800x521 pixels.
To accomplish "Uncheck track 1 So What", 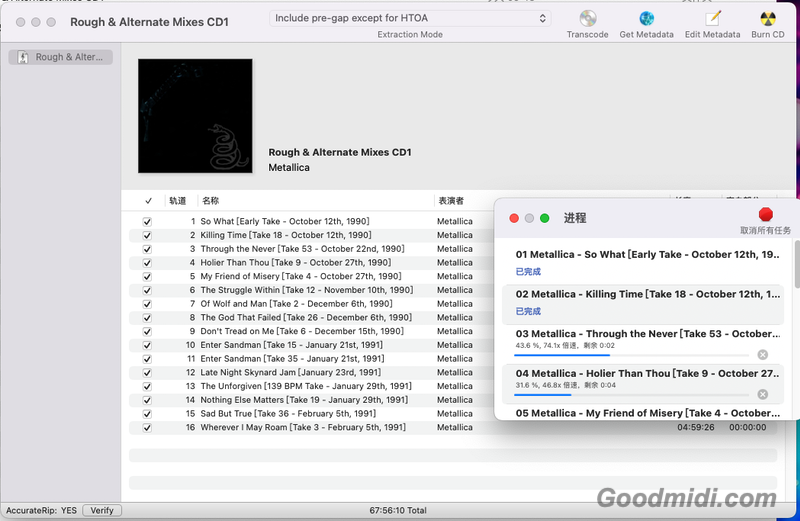I will coord(147,221).
